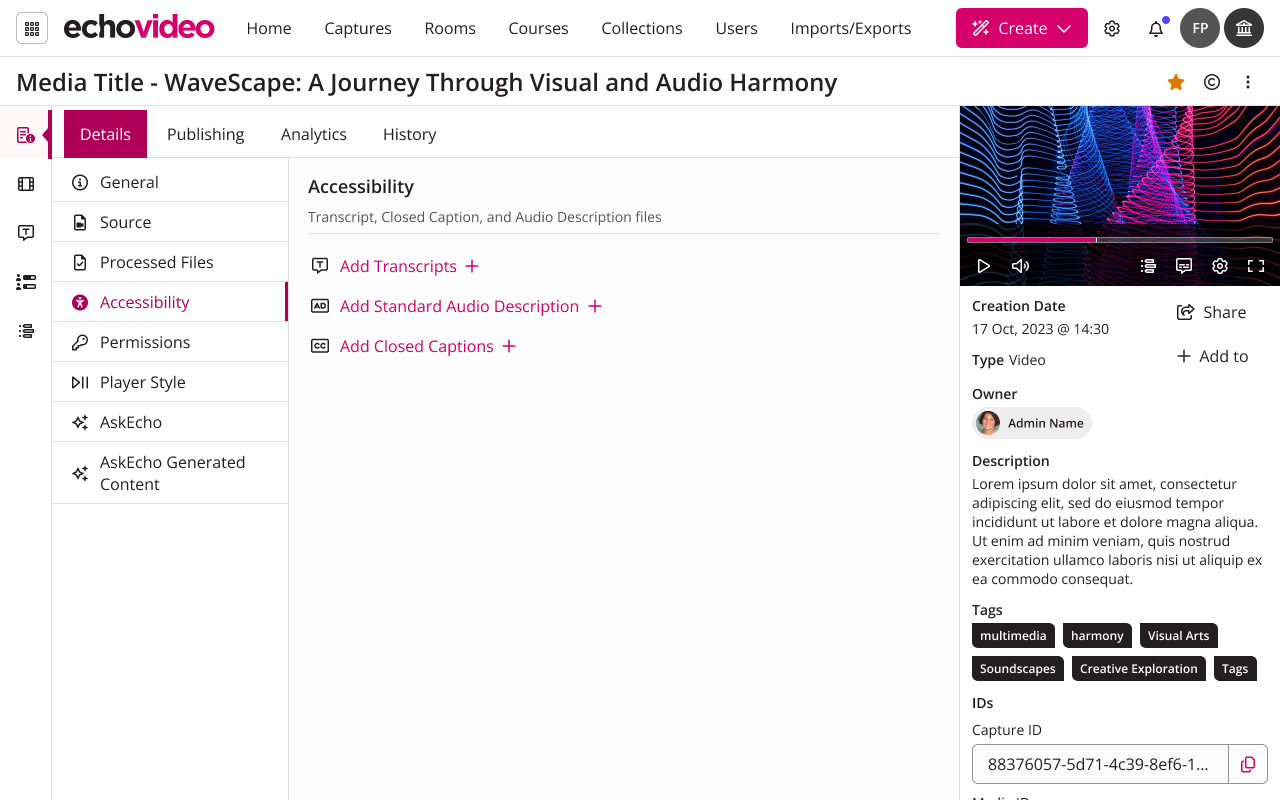Switch to the Publishing tab

[205, 133]
